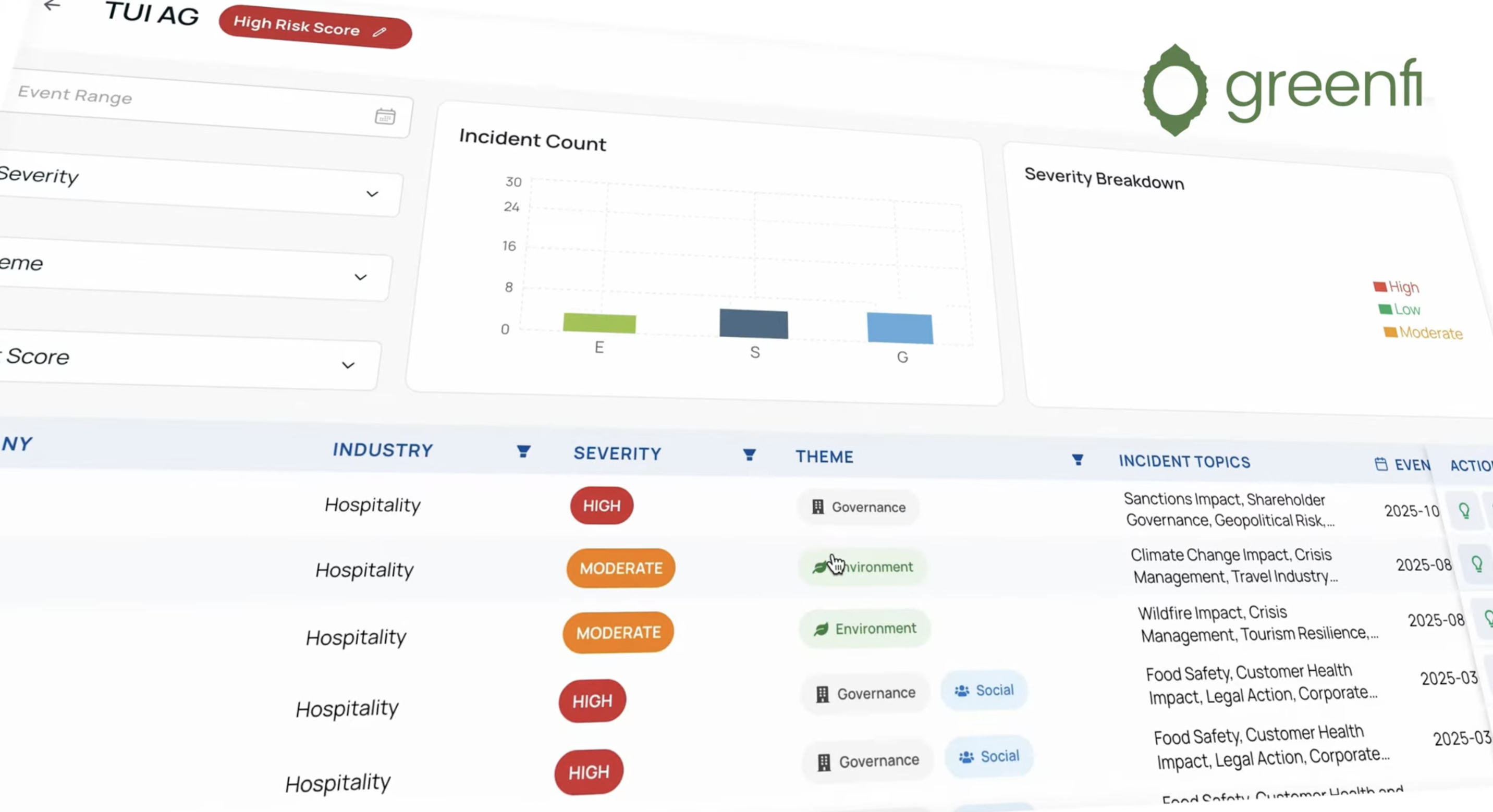Sort by the INDUSTRY column header

click(x=383, y=450)
